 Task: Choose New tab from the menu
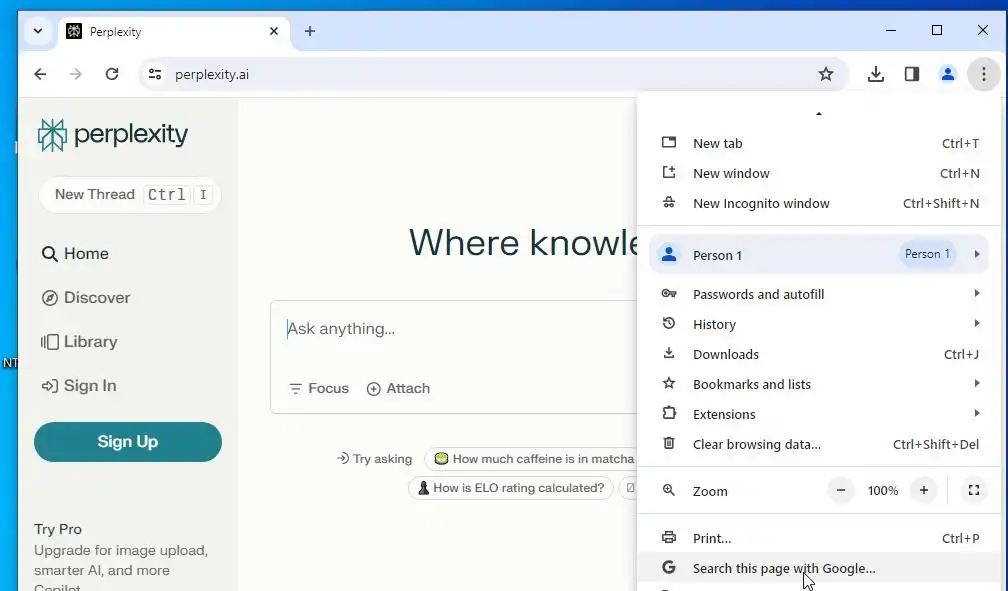pos(818,143)
